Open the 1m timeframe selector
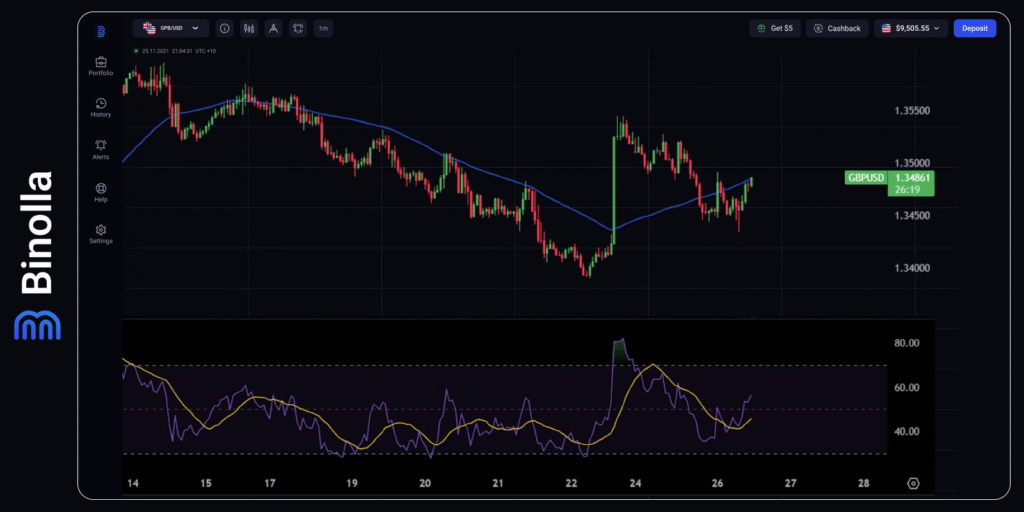Image resolution: width=1024 pixels, height=512 pixels. [x=323, y=29]
